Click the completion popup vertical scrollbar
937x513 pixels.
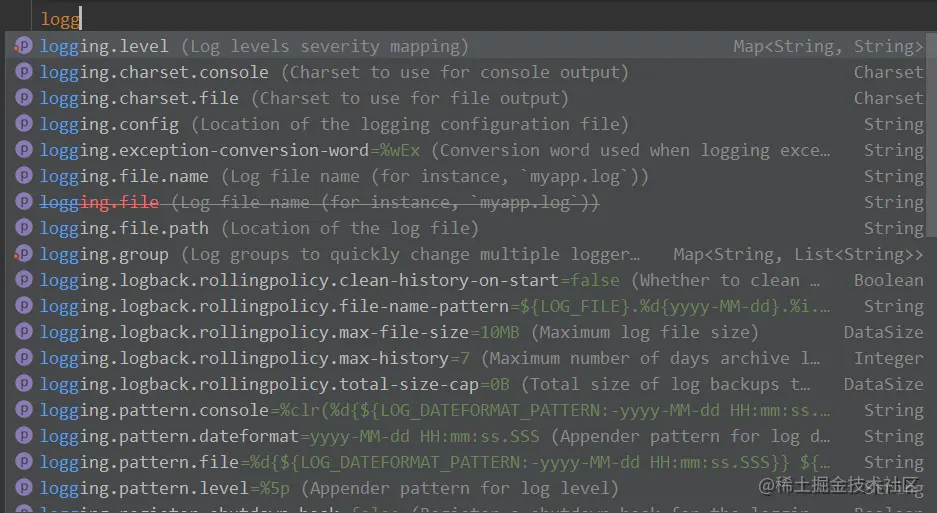[932, 135]
